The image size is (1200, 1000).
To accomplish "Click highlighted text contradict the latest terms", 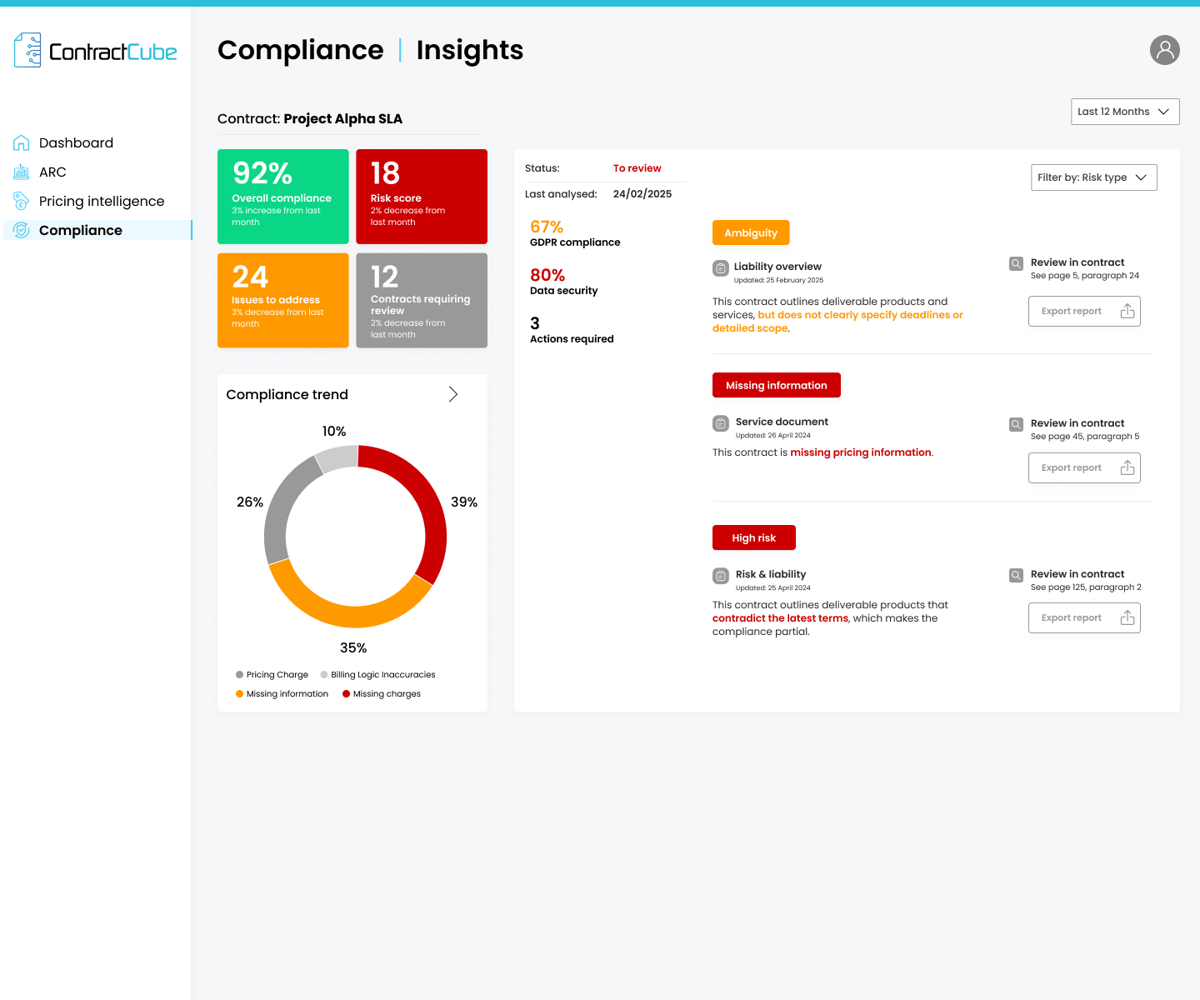I will pyautogui.click(x=780, y=618).
